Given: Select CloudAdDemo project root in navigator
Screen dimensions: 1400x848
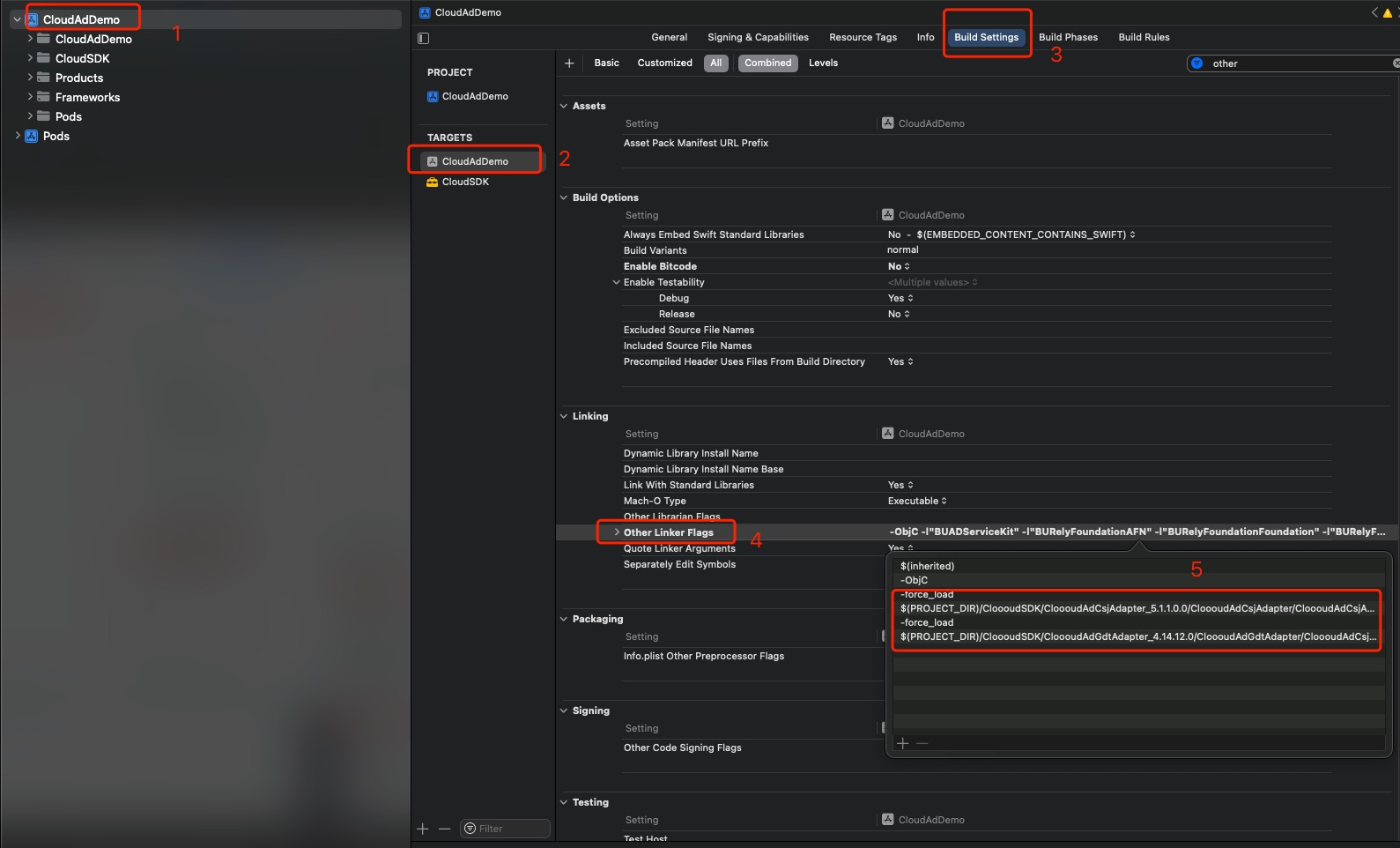Looking at the screenshot, I should pyautogui.click(x=81, y=19).
